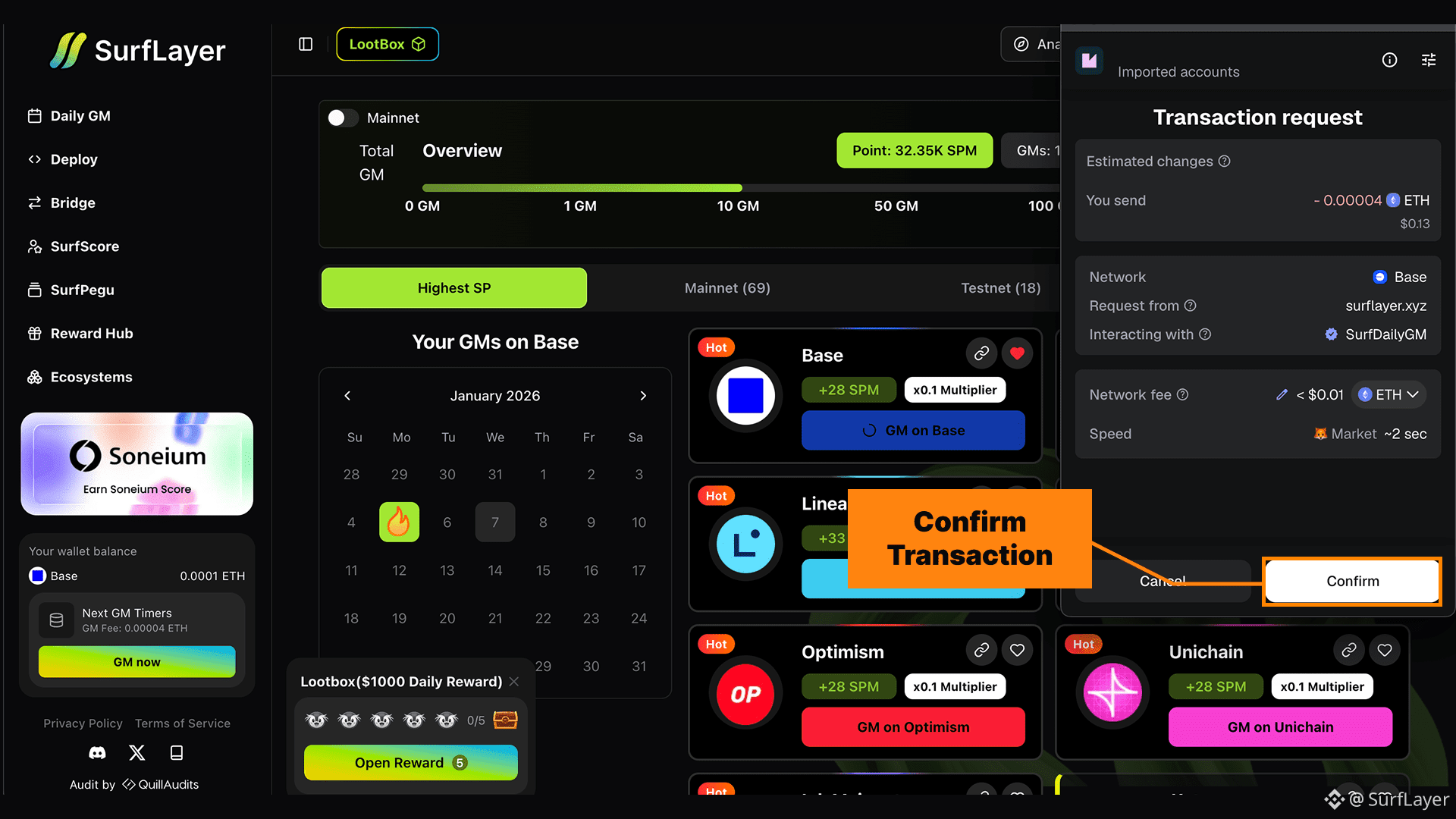Go to previous calendar month

(x=347, y=396)
